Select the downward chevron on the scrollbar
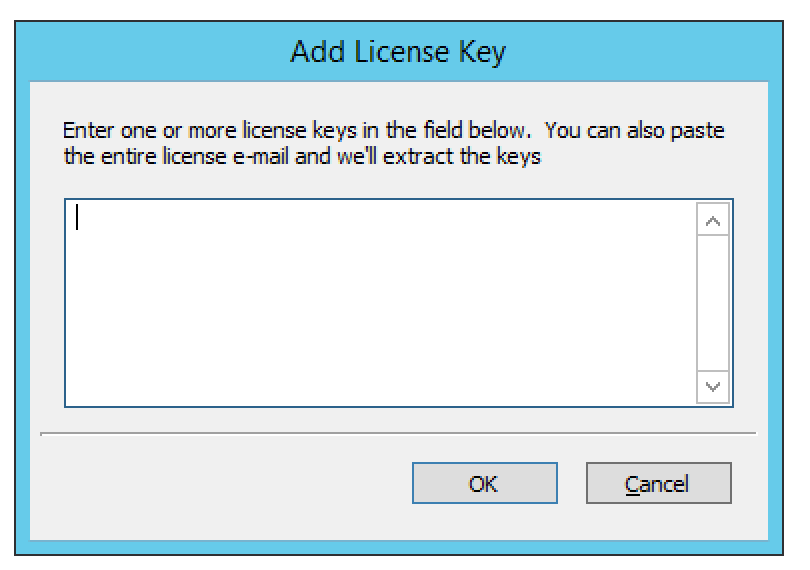Viewport: 810px width, 570px height. [x=712, y=387]
